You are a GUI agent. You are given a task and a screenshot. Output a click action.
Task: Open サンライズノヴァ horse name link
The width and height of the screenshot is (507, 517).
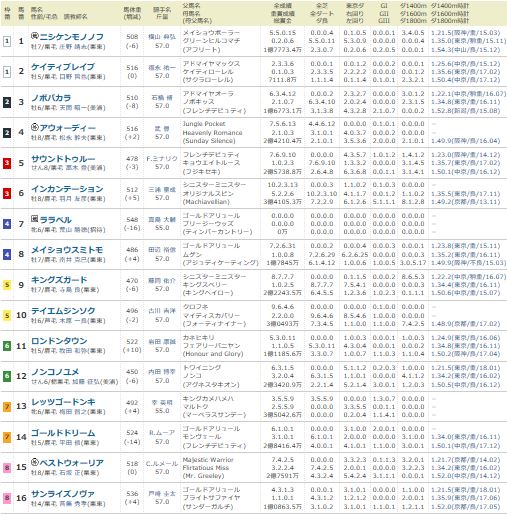coord(63,494)
